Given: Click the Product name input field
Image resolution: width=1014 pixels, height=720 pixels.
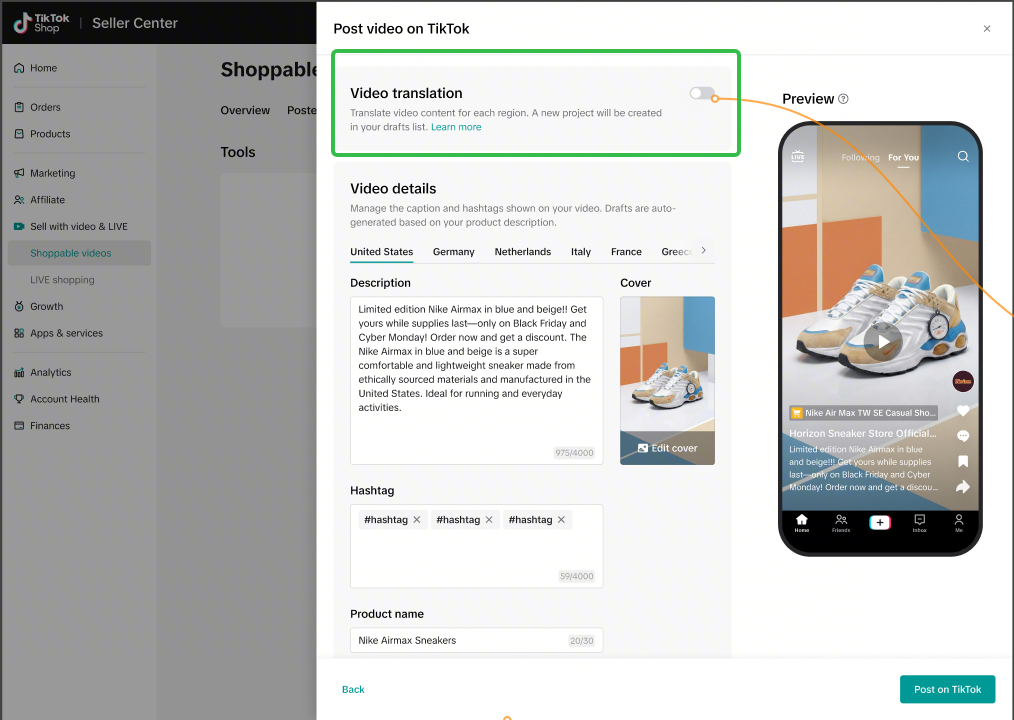Looking at the screenshot, I should (x=460, y=640).
